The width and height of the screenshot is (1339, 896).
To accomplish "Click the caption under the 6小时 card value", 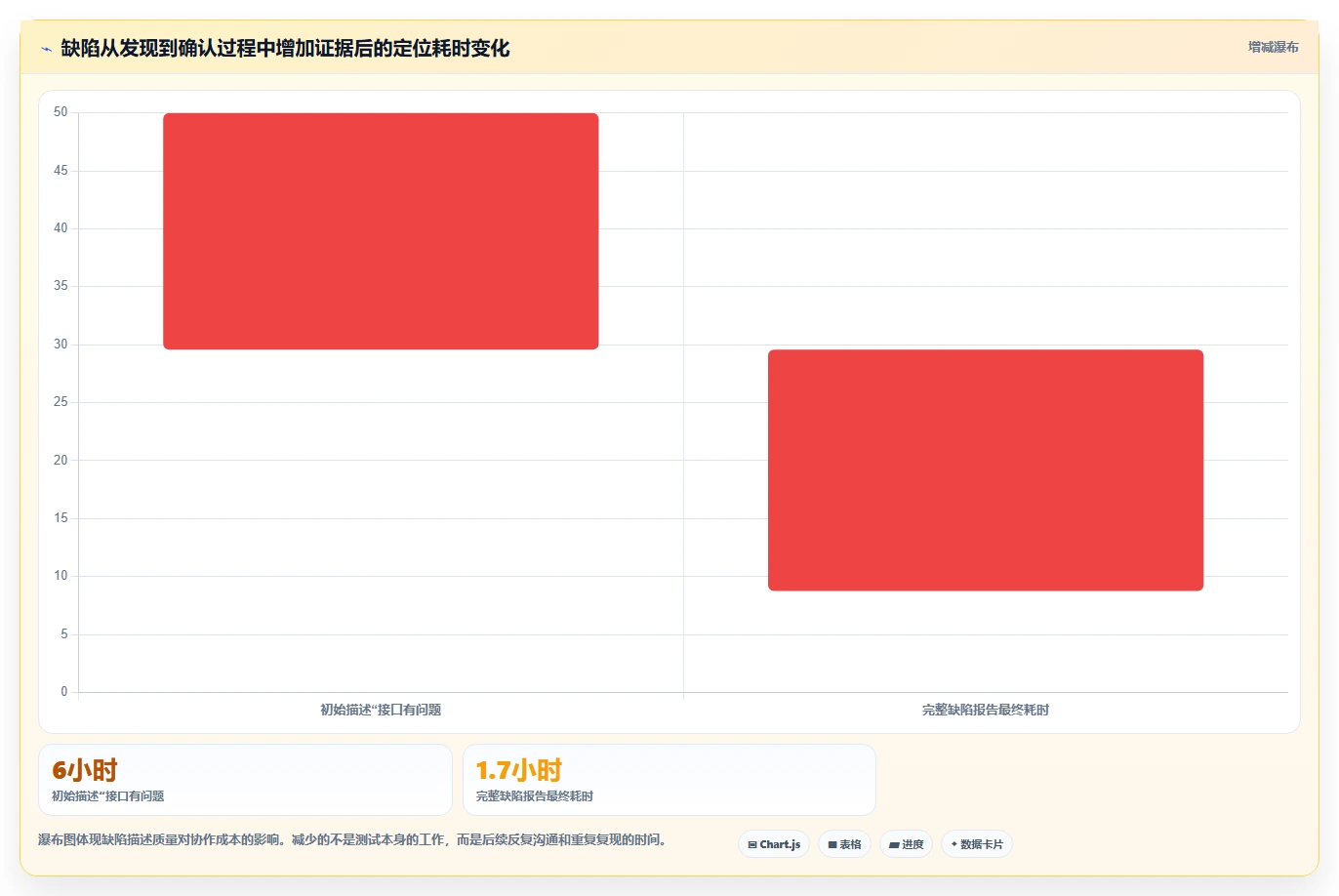I will point(107,796).
